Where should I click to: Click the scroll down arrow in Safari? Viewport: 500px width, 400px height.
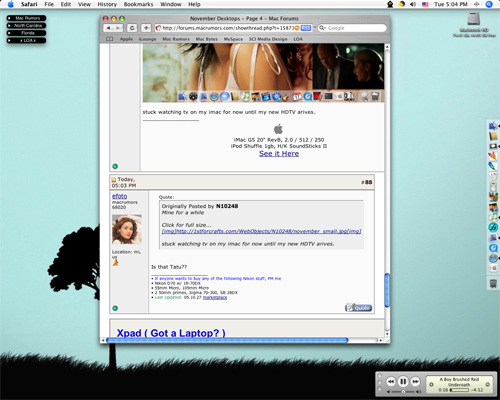pyautogui.click(x=387, y=334)
